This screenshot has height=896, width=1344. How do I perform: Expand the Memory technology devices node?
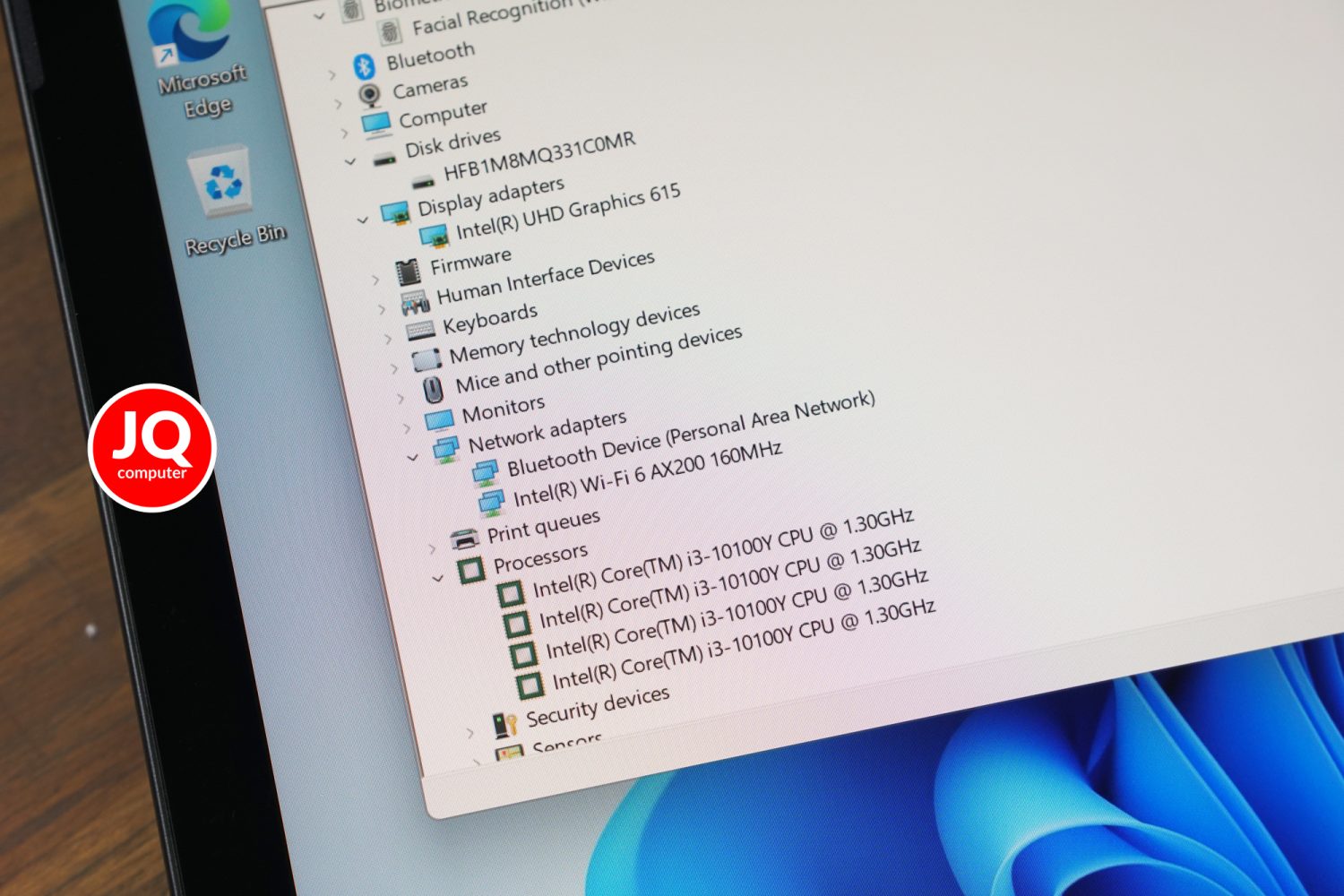[395, 368]
